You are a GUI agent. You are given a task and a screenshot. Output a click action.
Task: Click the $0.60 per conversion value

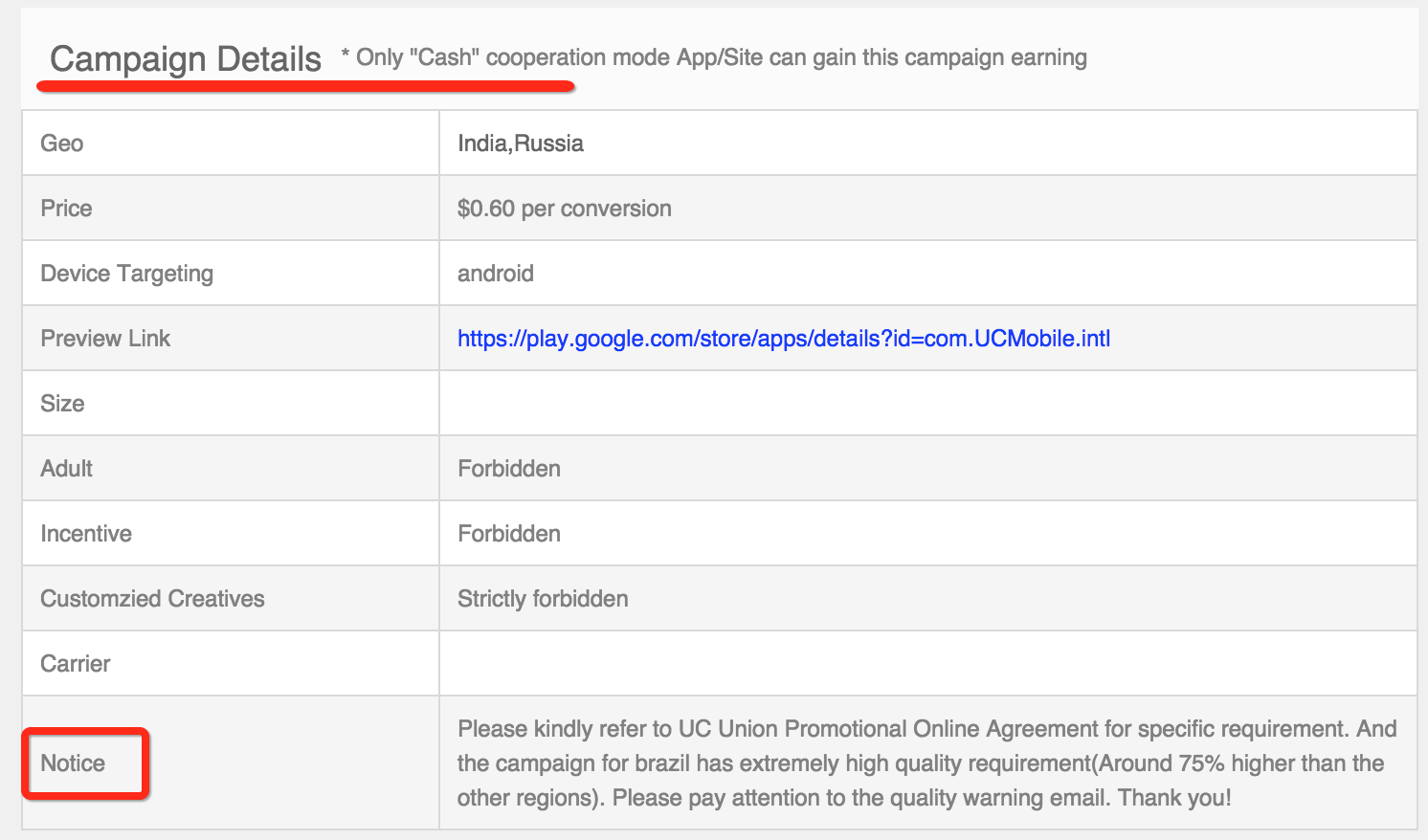pos(564,209)
